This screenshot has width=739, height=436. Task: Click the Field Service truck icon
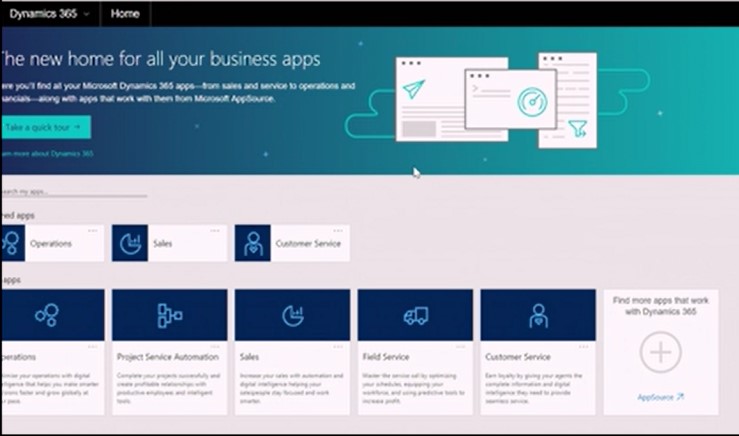click(415, 316)
